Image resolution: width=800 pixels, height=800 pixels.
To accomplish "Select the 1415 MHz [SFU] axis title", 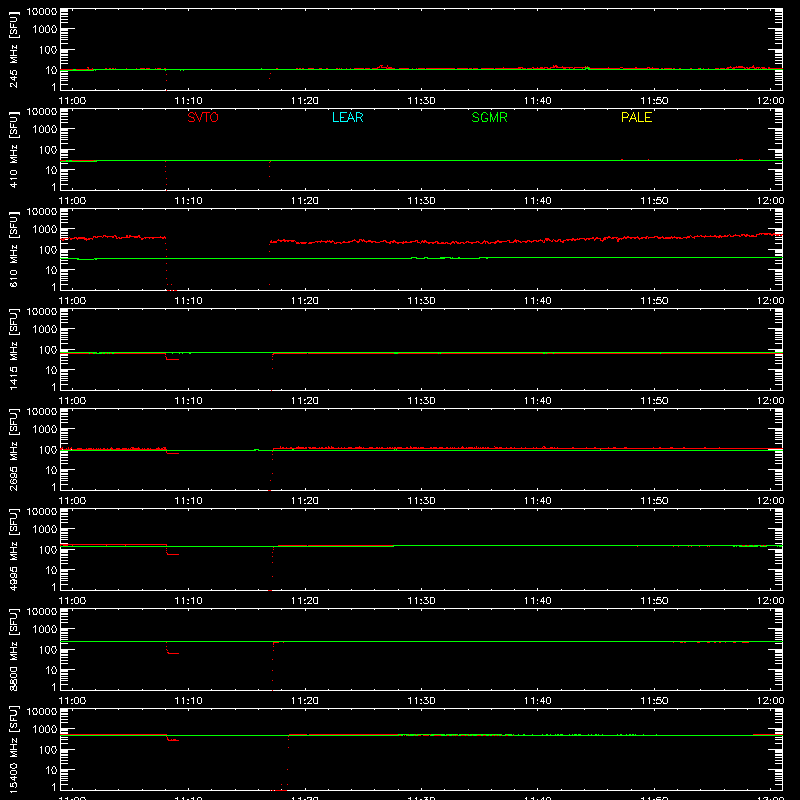I will coord(14,350).
